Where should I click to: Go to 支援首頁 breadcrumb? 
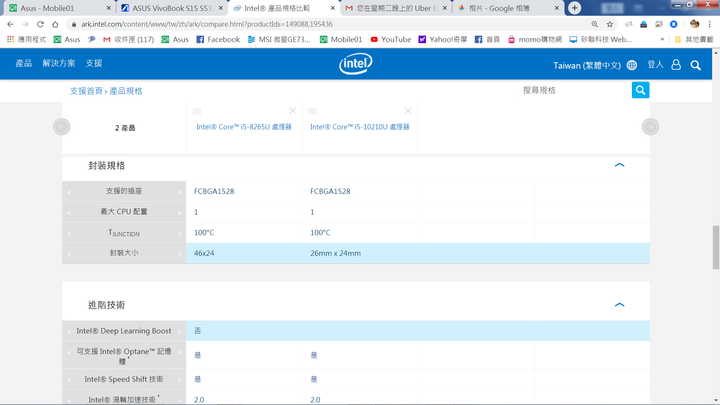point(86,91)
